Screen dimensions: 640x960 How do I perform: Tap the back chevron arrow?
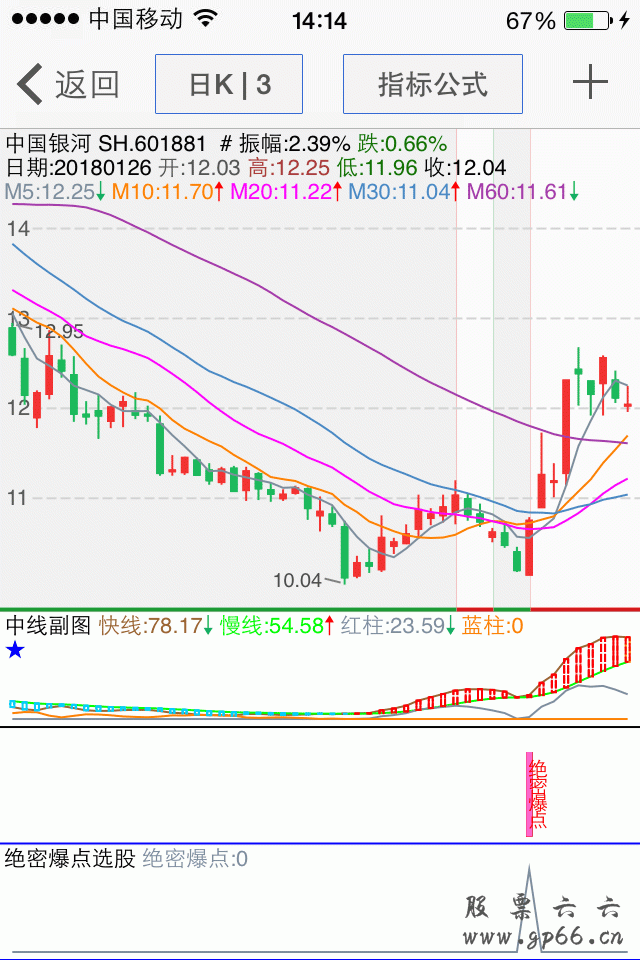click(x=31, y=85)
